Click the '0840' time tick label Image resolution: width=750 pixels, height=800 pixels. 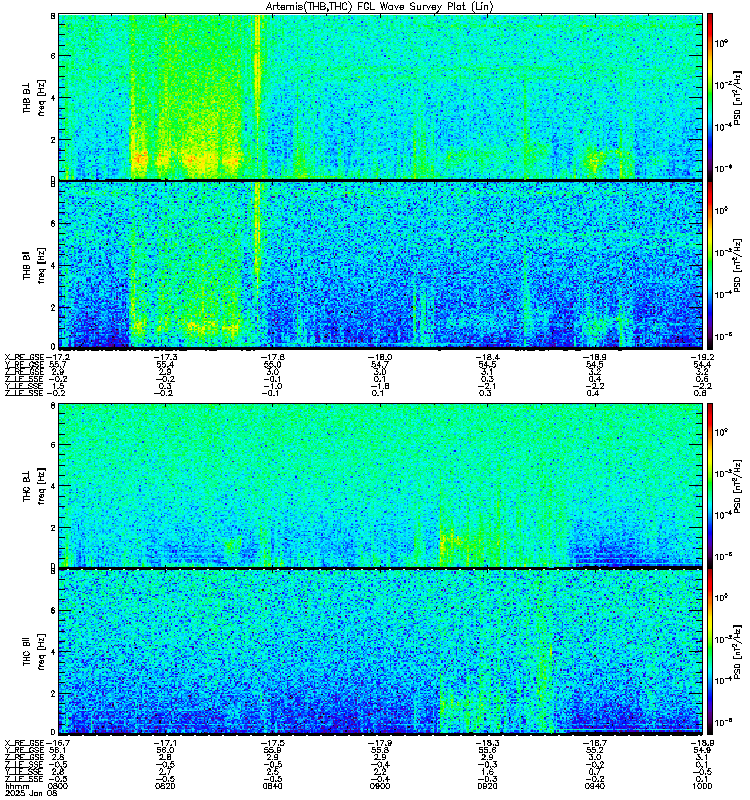(272, 786)
